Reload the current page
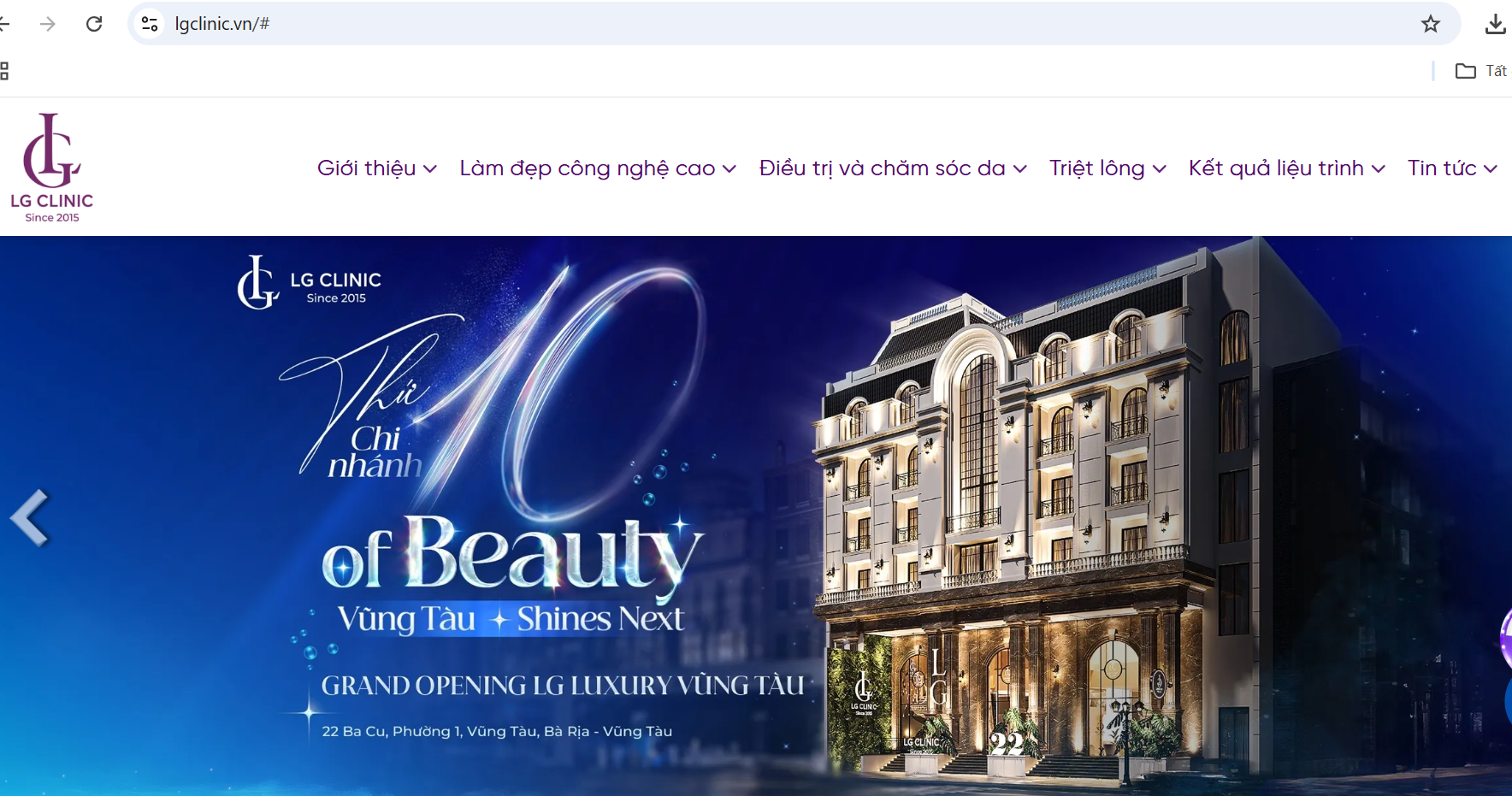This screenshot has height=796, width=1512. [x=94, y=24]
